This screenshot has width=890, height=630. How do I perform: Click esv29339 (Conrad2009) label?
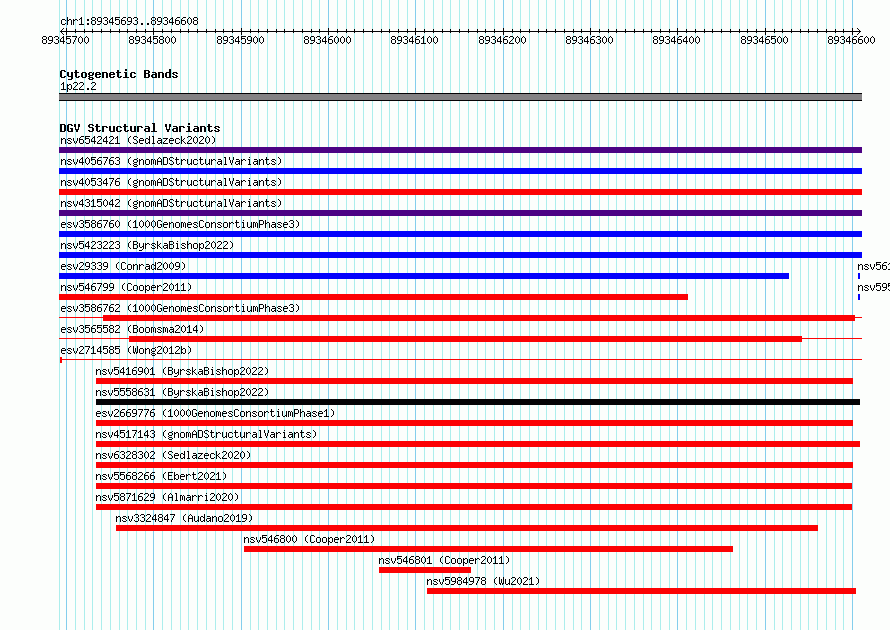point(123,266)
